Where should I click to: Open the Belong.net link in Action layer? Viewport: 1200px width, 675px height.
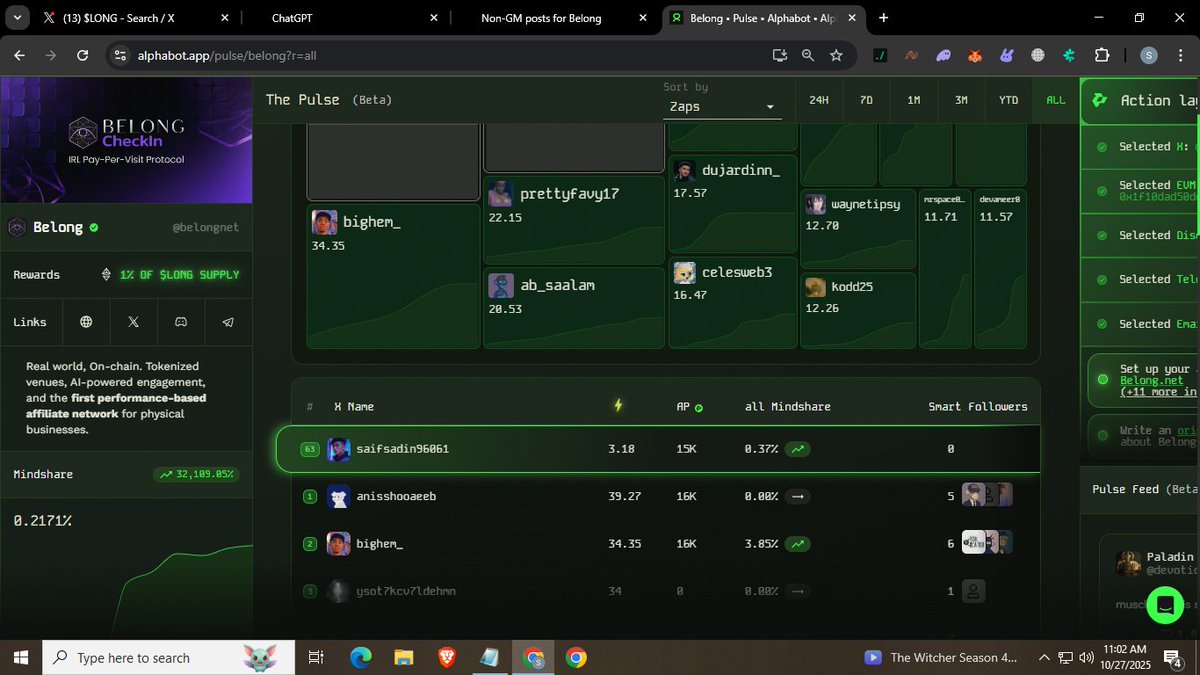[x=1151, y=380]
